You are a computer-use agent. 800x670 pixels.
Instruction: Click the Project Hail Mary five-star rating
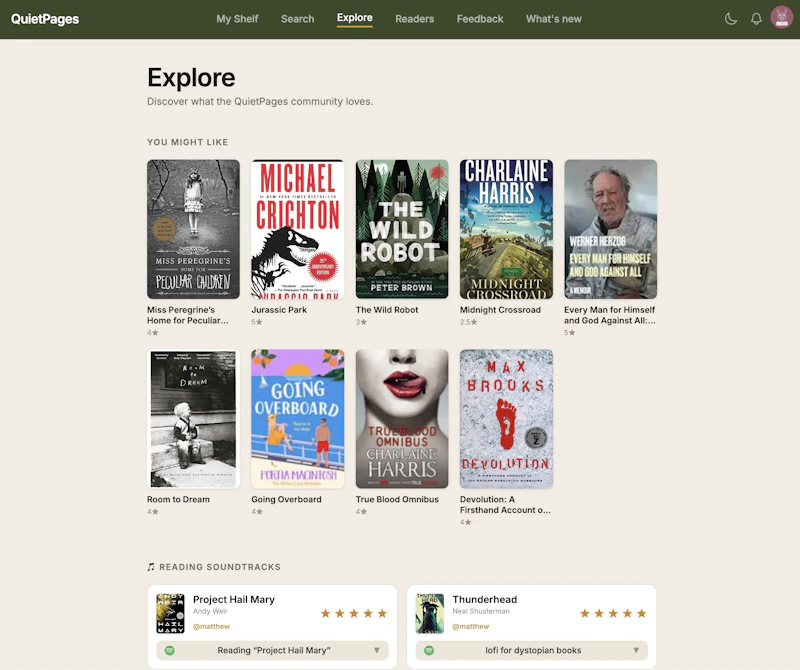tap(354, 613)
